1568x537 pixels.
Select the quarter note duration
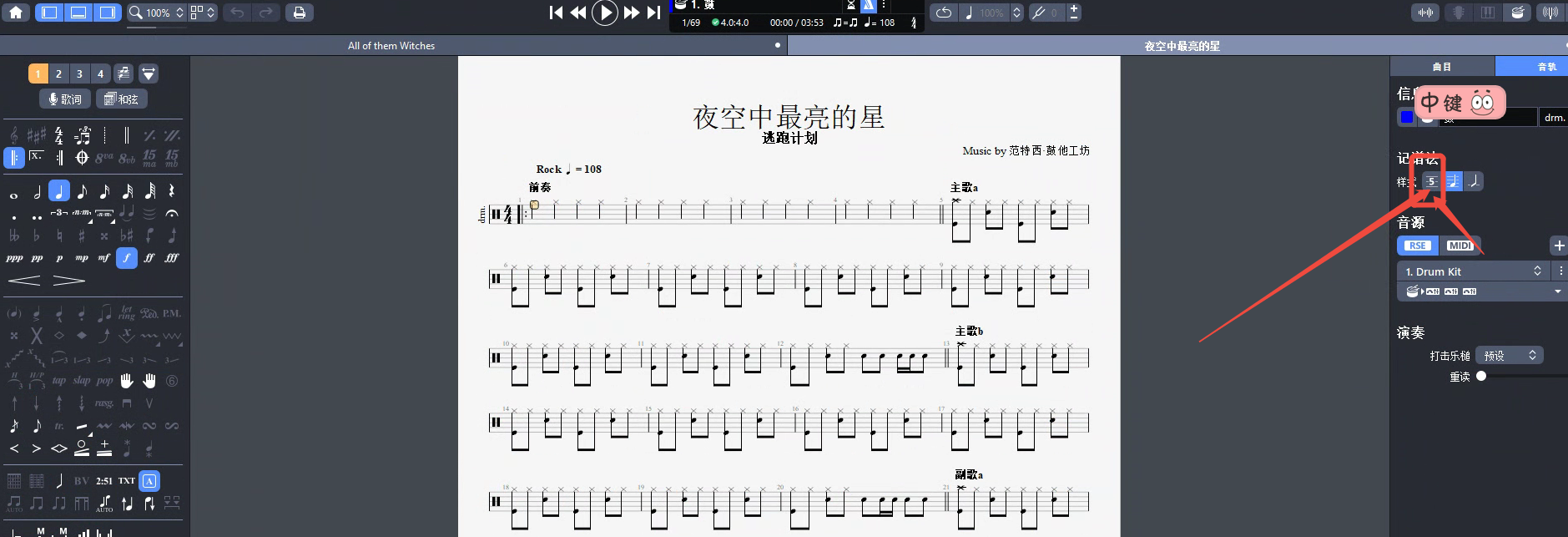(x=58, y=191)
